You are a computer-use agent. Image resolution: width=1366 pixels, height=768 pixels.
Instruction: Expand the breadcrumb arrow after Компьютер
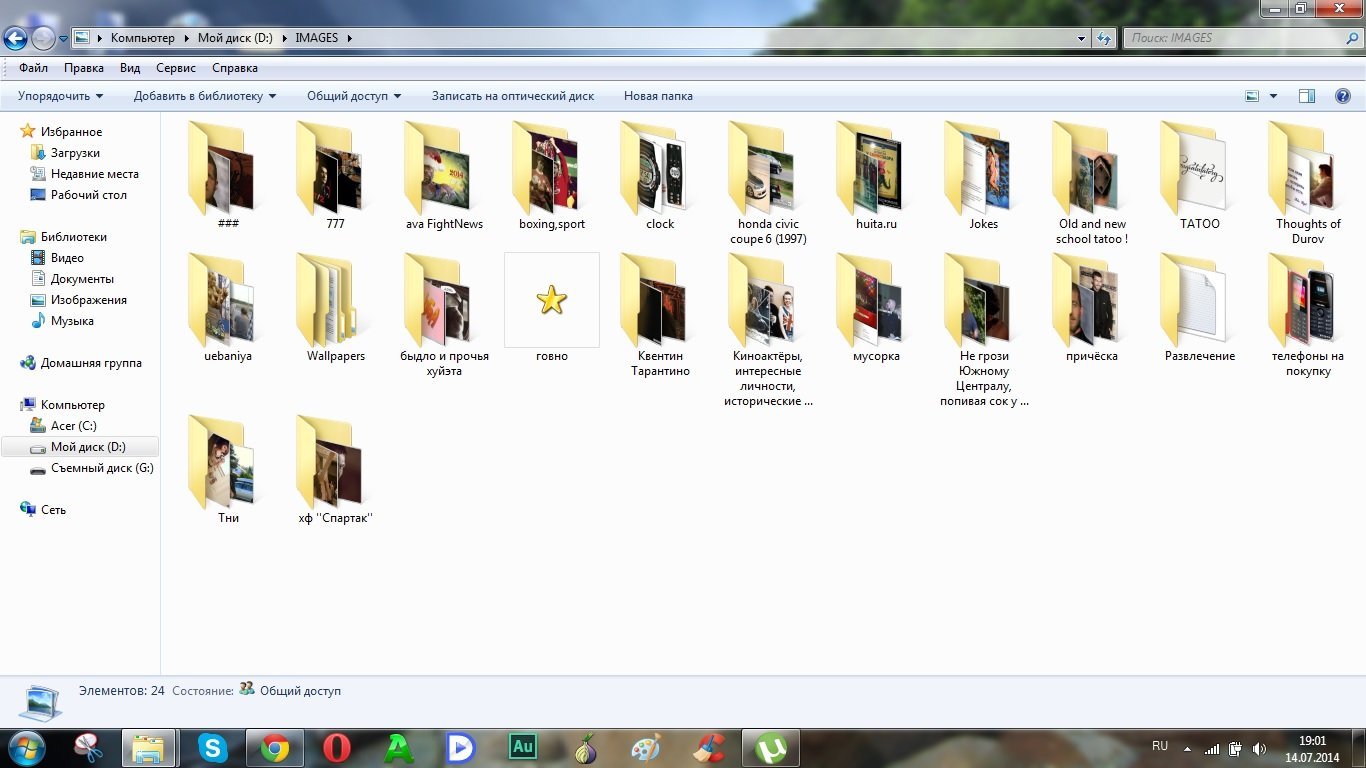point(185,38)
